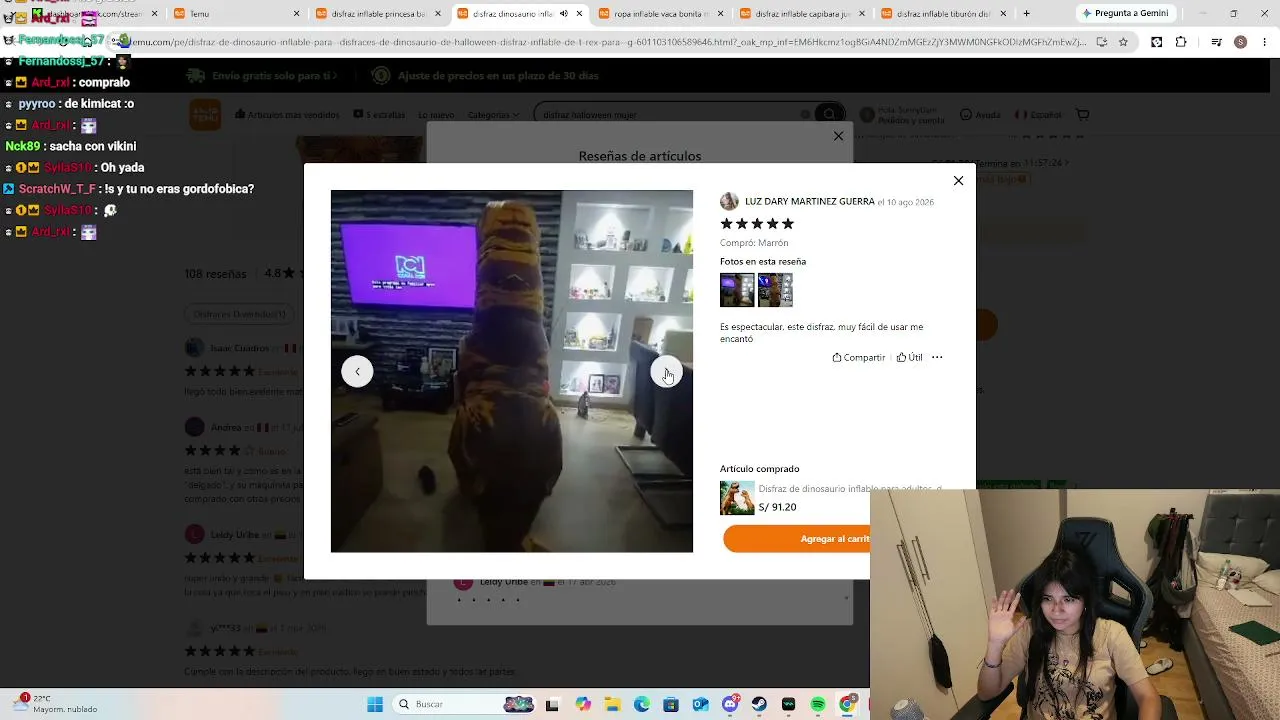Select the first review photo thumbnail
This screenshot has width=1280, height=720.
pyautogui.click(x=737, y=290)
